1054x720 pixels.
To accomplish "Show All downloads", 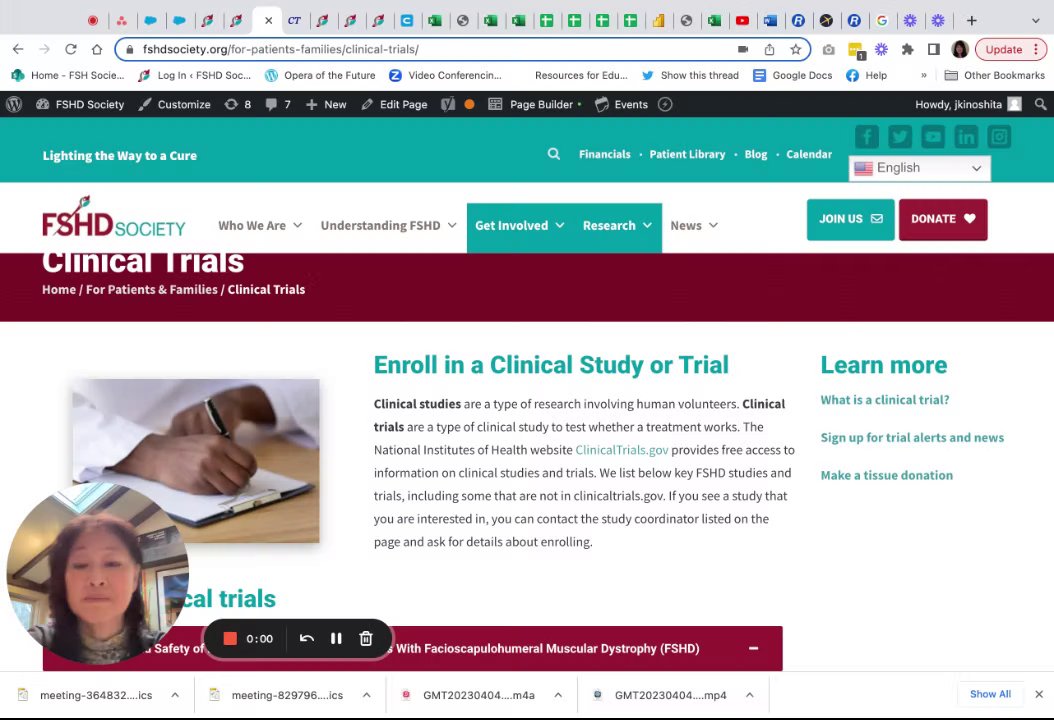I will coord(990,694).
